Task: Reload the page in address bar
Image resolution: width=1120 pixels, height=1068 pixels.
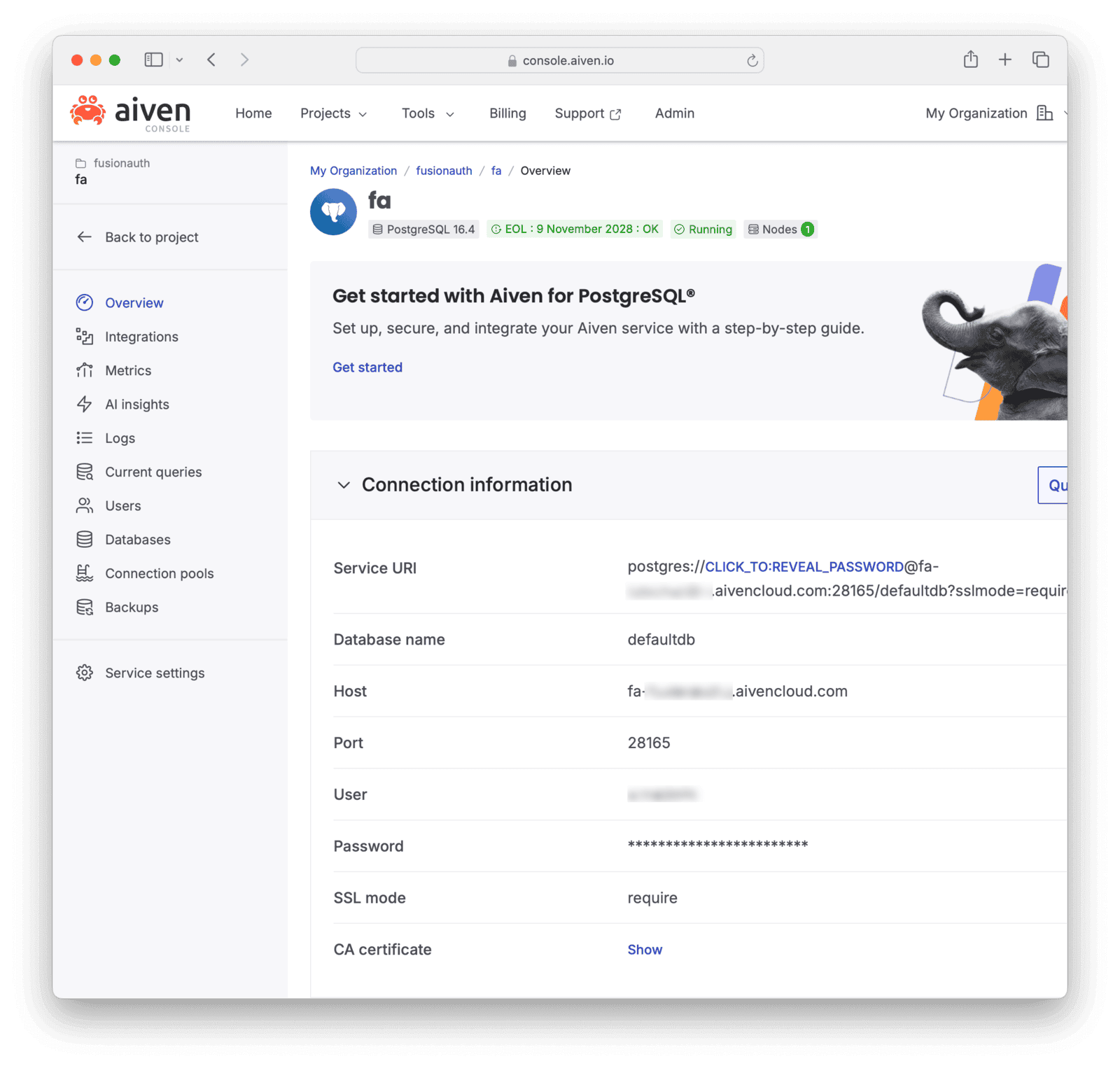Action: (x=752, y=61)
